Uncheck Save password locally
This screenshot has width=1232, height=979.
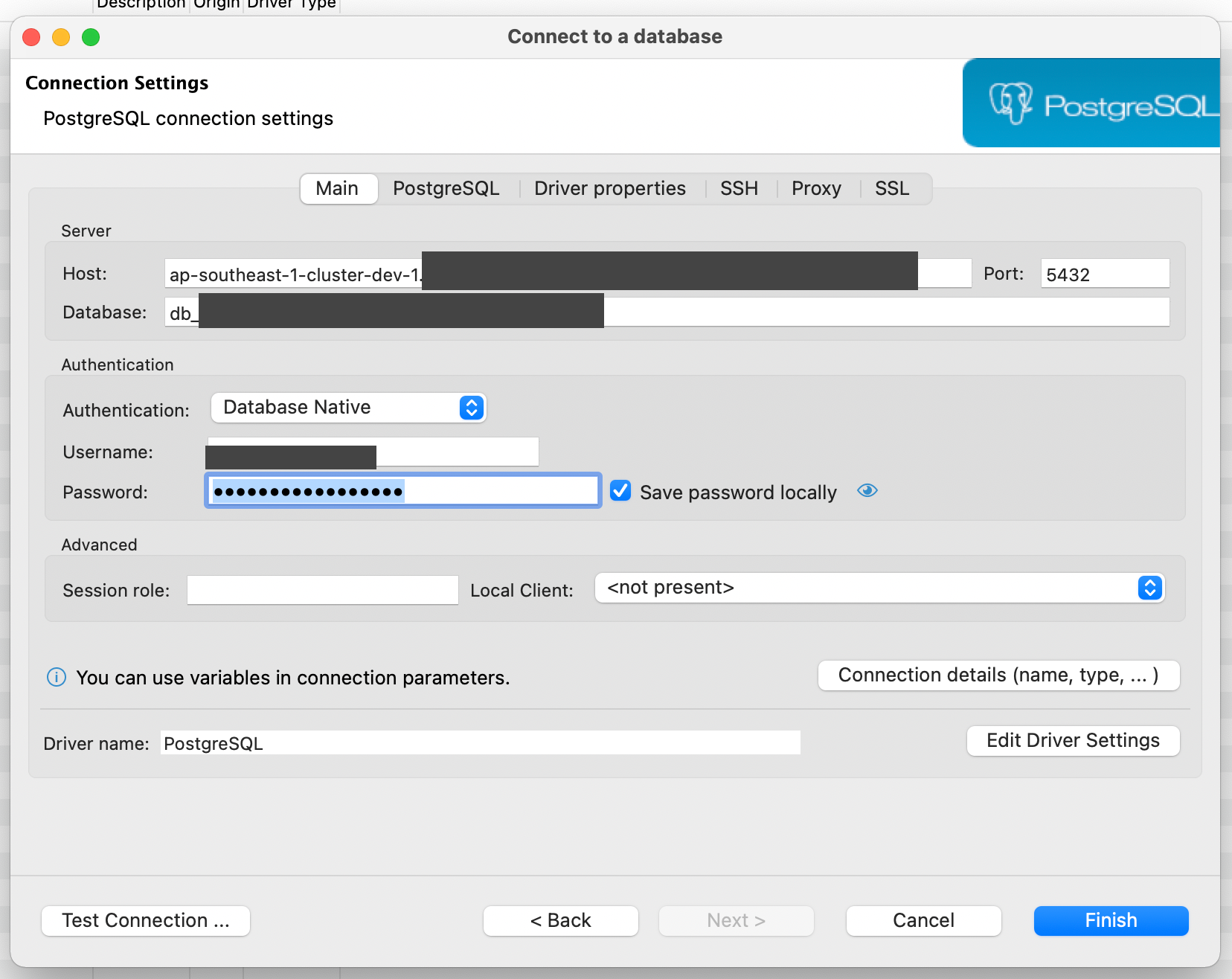pyautogui.click(x=620, y=490)
